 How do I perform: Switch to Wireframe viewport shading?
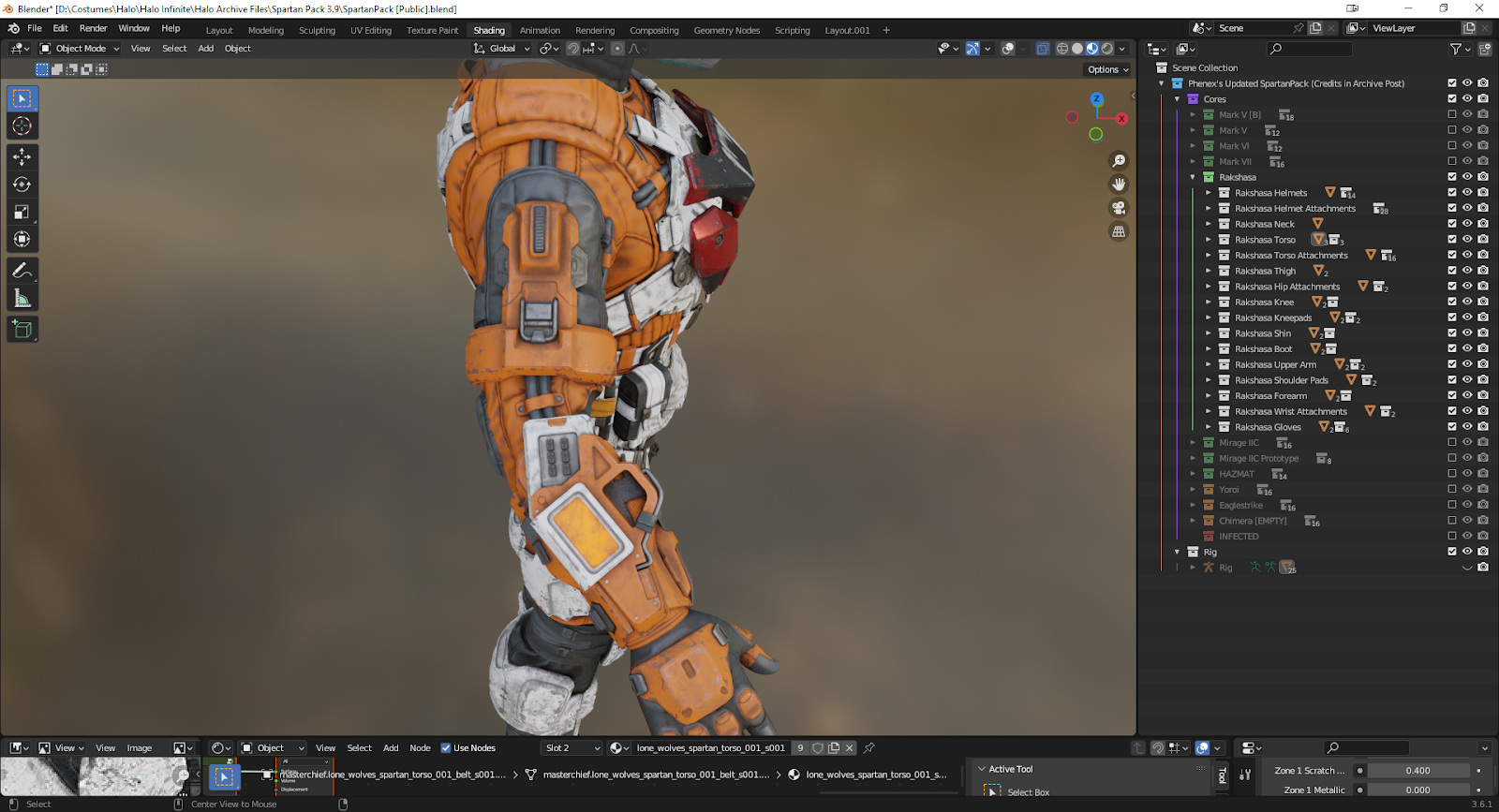1062,49
